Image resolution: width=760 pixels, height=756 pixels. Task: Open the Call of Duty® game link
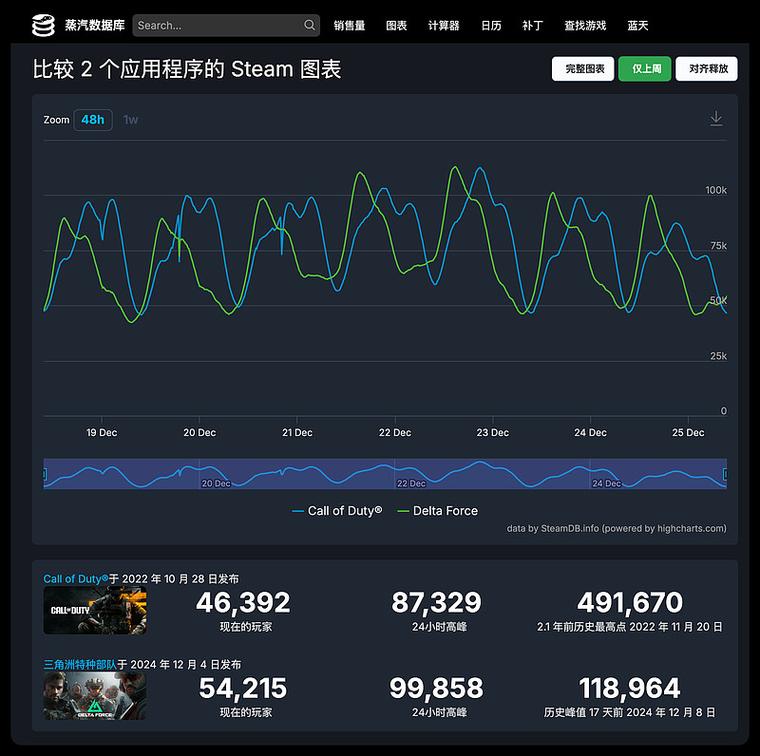[x=76, y=579]
